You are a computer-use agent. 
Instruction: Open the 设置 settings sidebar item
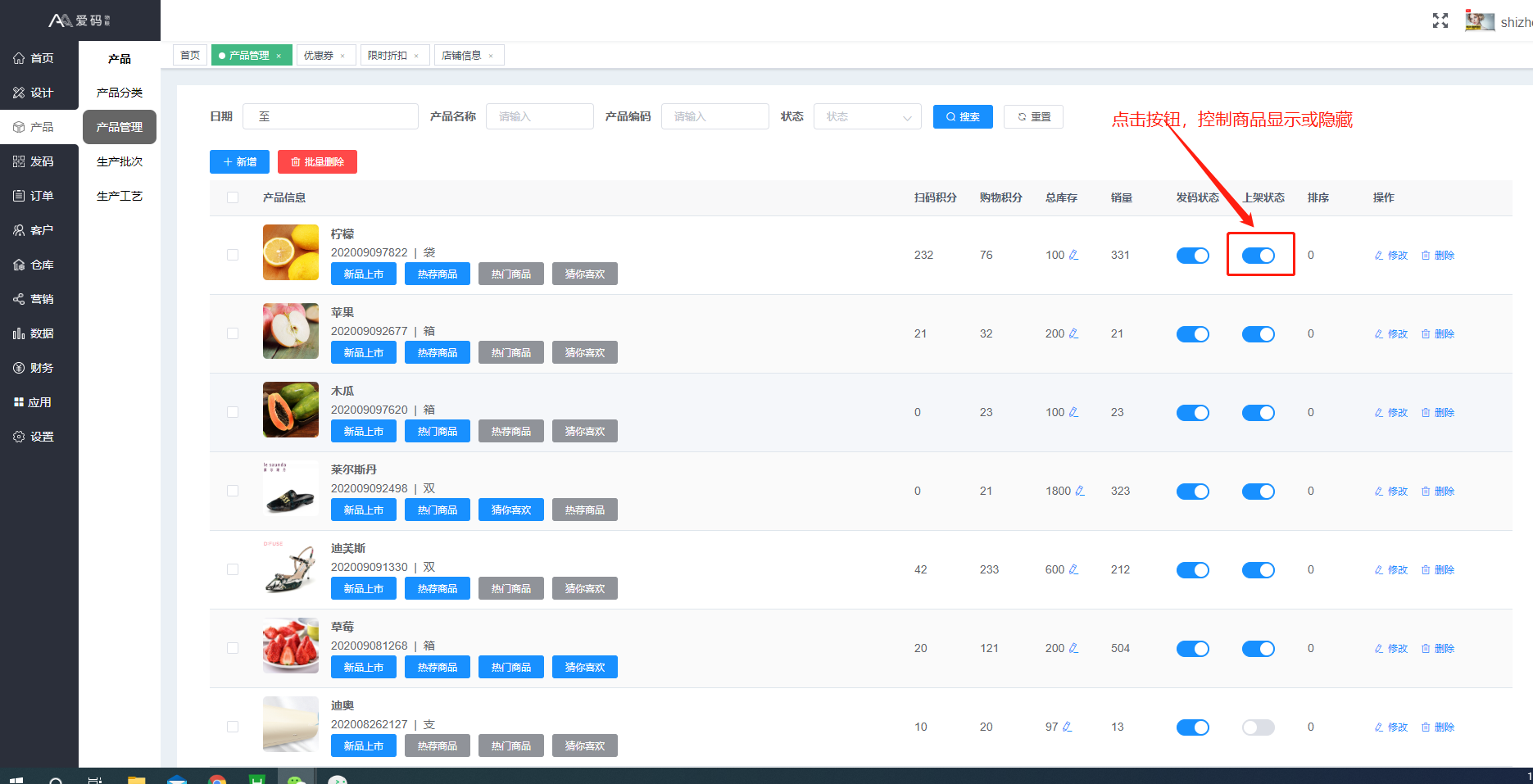tap(33, 437)
